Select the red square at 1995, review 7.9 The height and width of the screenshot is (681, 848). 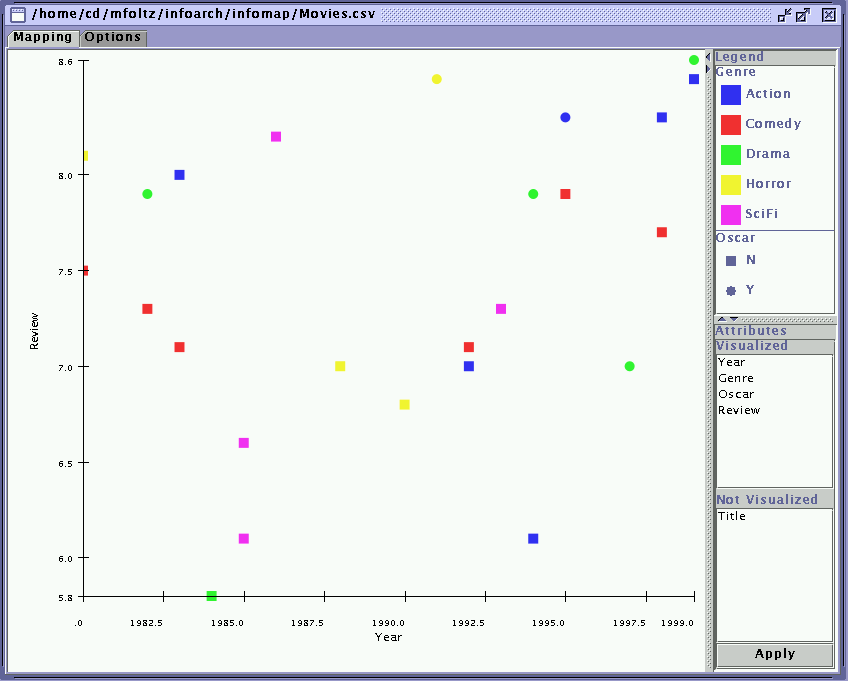[565, 194]
